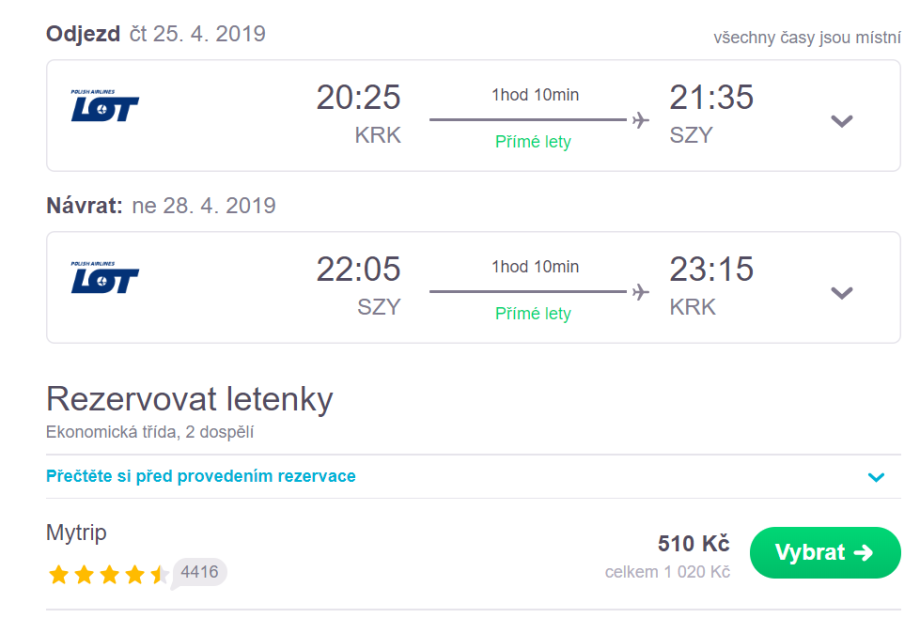This screenshot has width=920, height=618.
Task: Click the Mytrip star rating icons
Action: pos(108,575)
